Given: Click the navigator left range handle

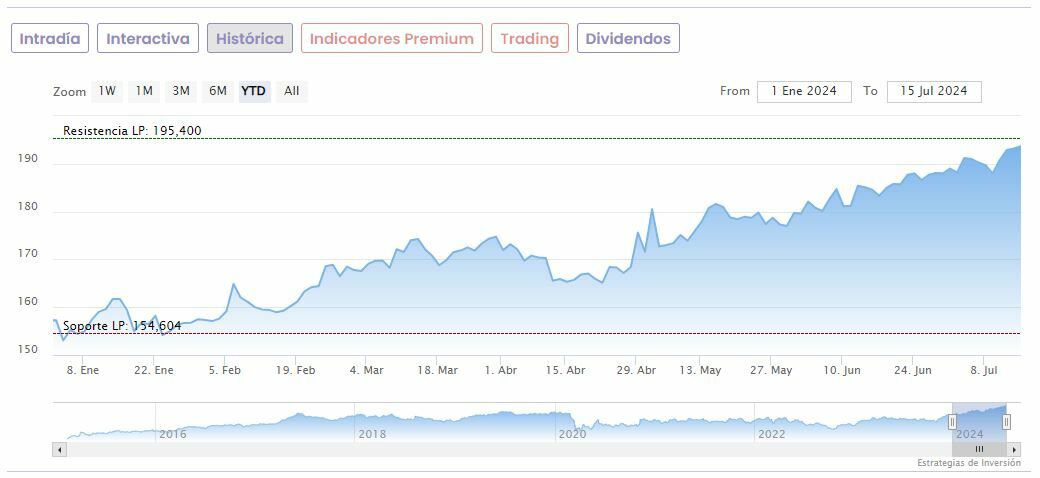Looking at the screenshot, I should coord(952,422).
